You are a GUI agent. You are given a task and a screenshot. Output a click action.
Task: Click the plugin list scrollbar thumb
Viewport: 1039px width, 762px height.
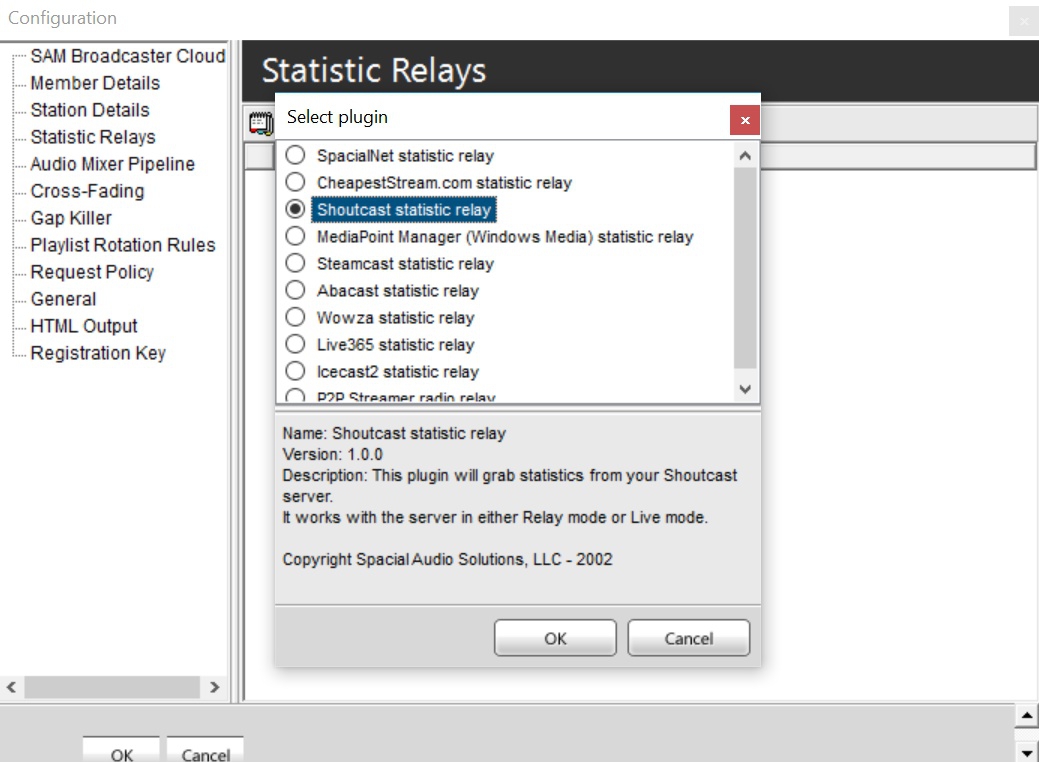[x=745, y=268]
